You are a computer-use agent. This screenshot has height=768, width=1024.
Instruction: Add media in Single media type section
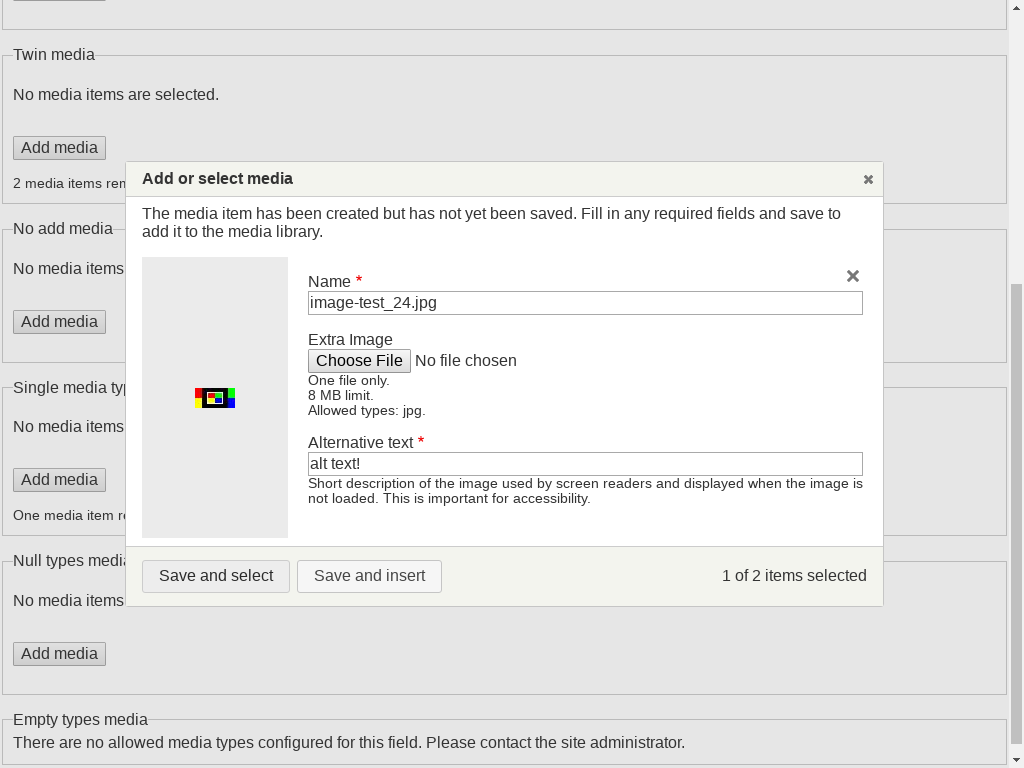(59, 480)
